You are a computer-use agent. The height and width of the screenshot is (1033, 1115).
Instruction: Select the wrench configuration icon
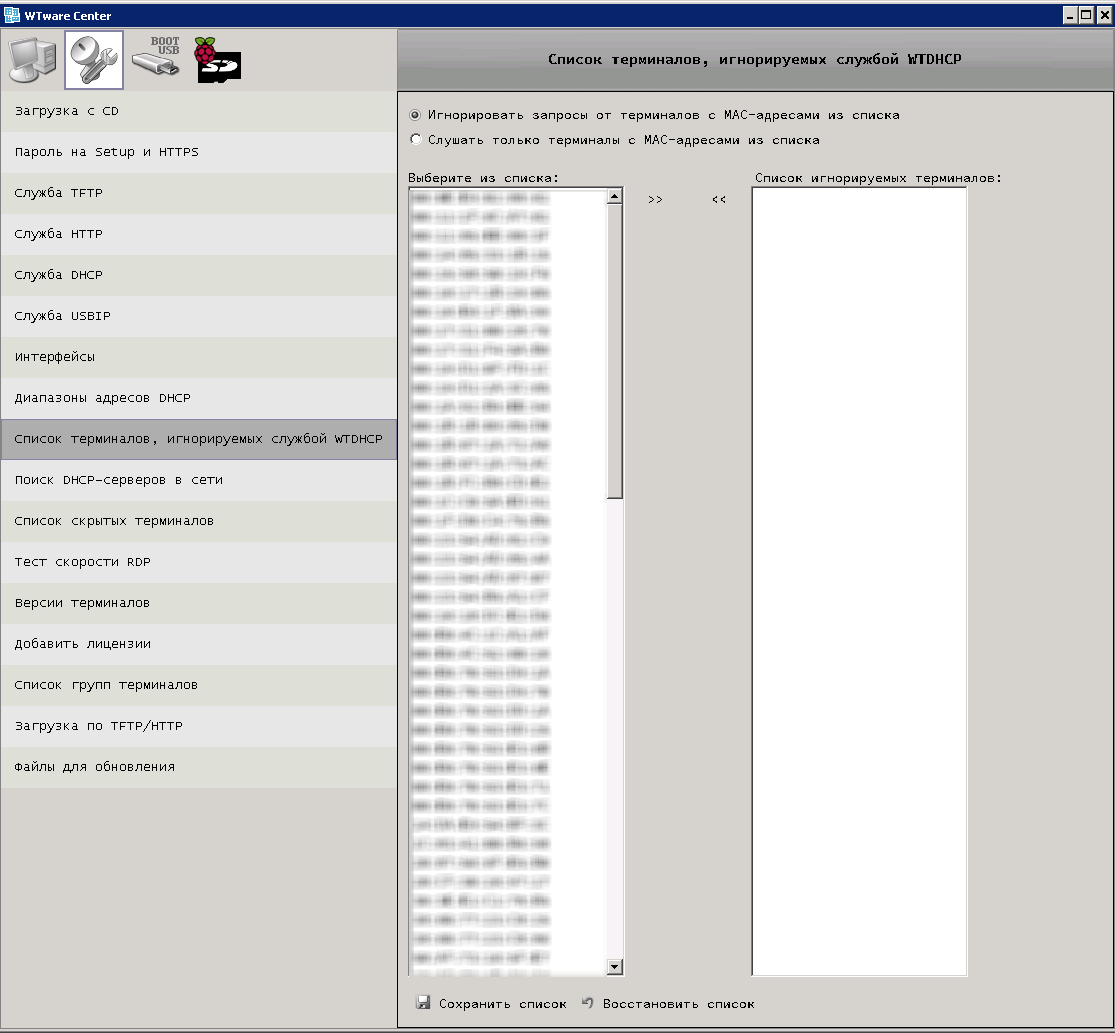(x=94, y=59)
